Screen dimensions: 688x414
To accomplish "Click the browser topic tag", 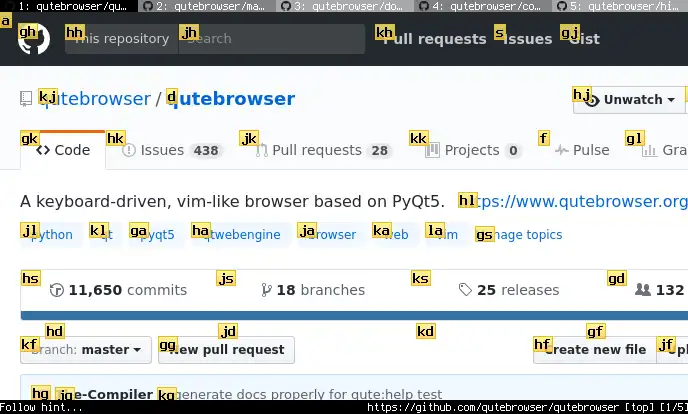I will (x=330, y=235).
